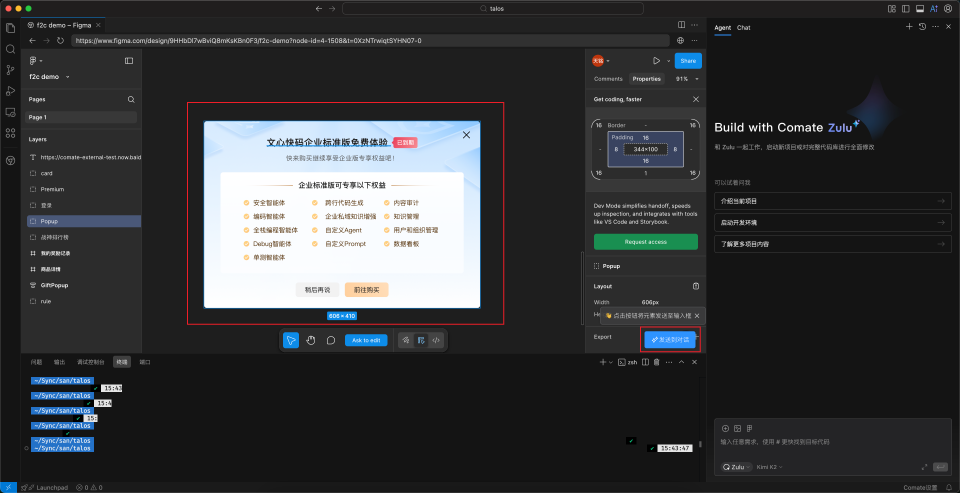Open chat history in the Agent panel
Viewport: 960px width, 493px height.
[921, 27]
